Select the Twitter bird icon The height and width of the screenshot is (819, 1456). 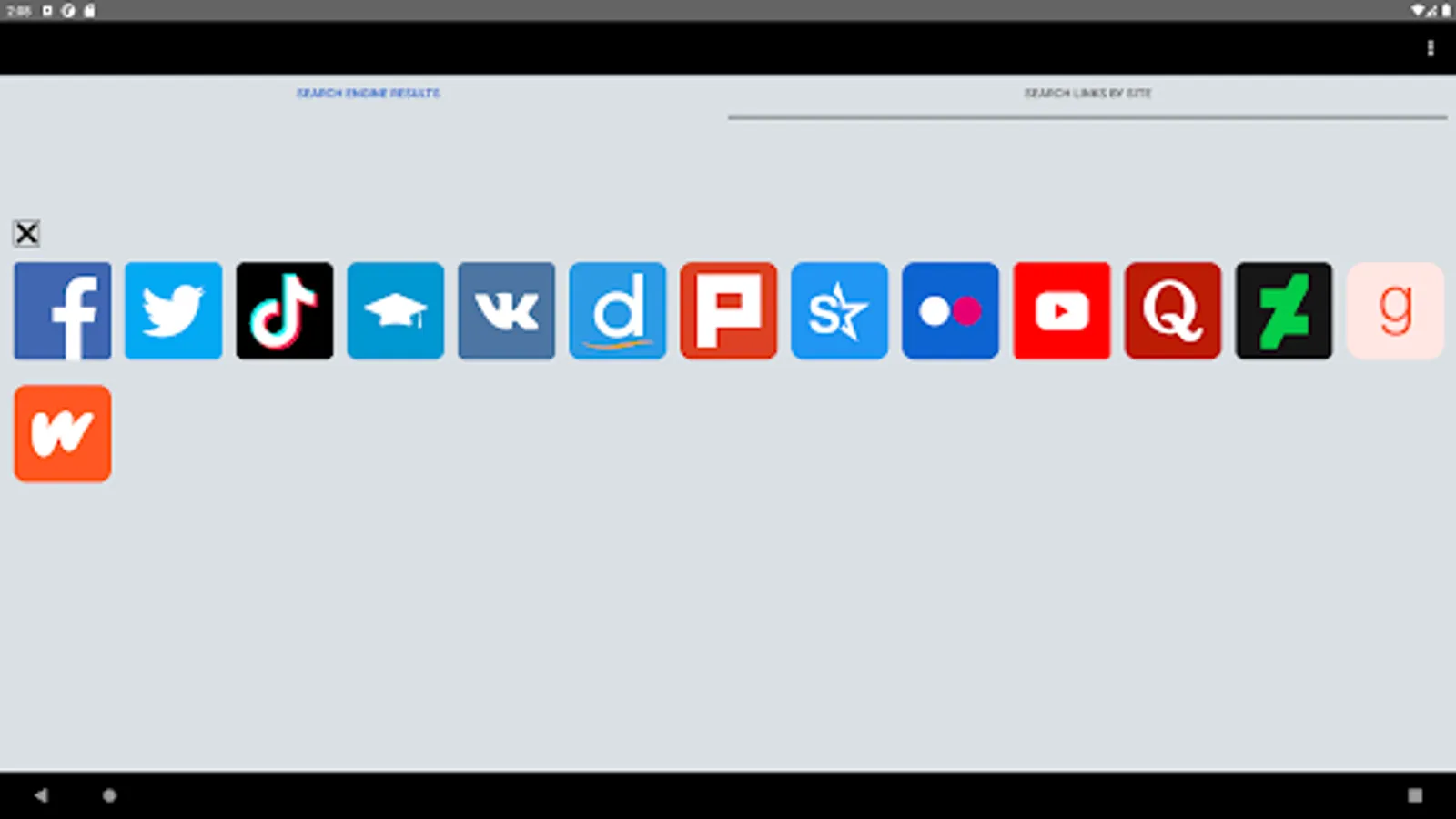pos(174,311)
